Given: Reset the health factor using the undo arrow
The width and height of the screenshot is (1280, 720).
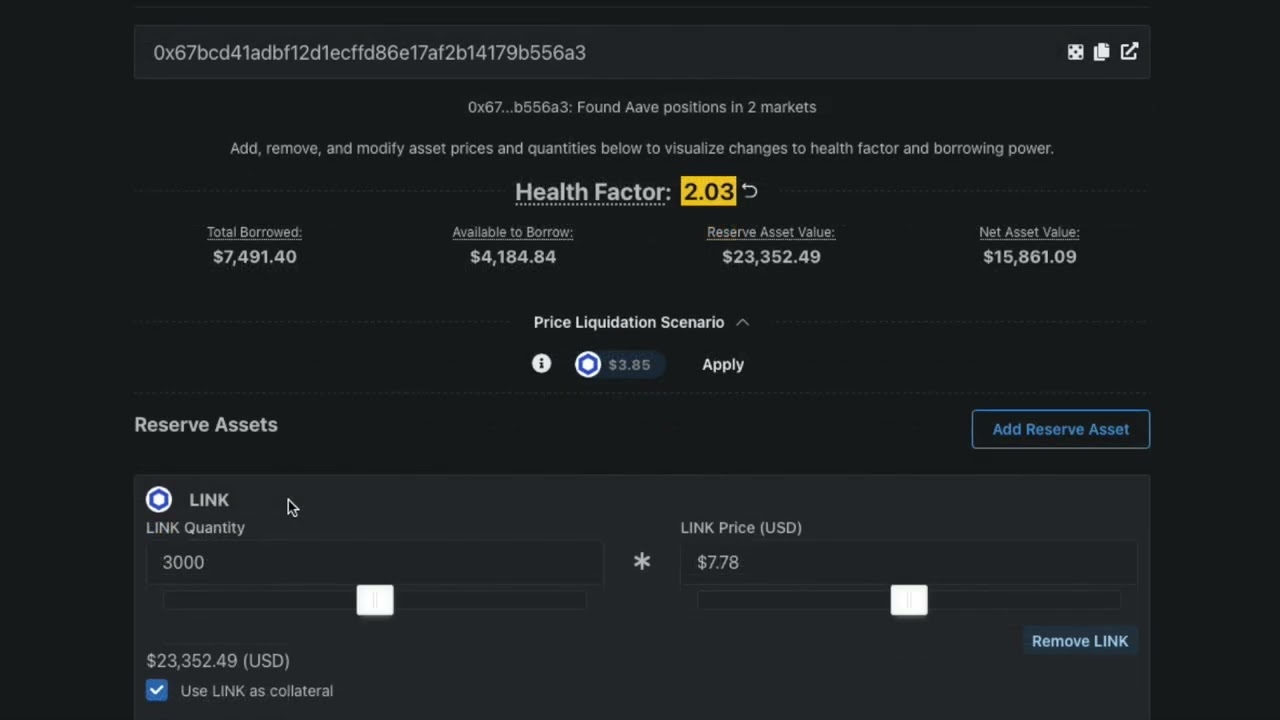Looking at the screenshot, I should tap(750, 191).
